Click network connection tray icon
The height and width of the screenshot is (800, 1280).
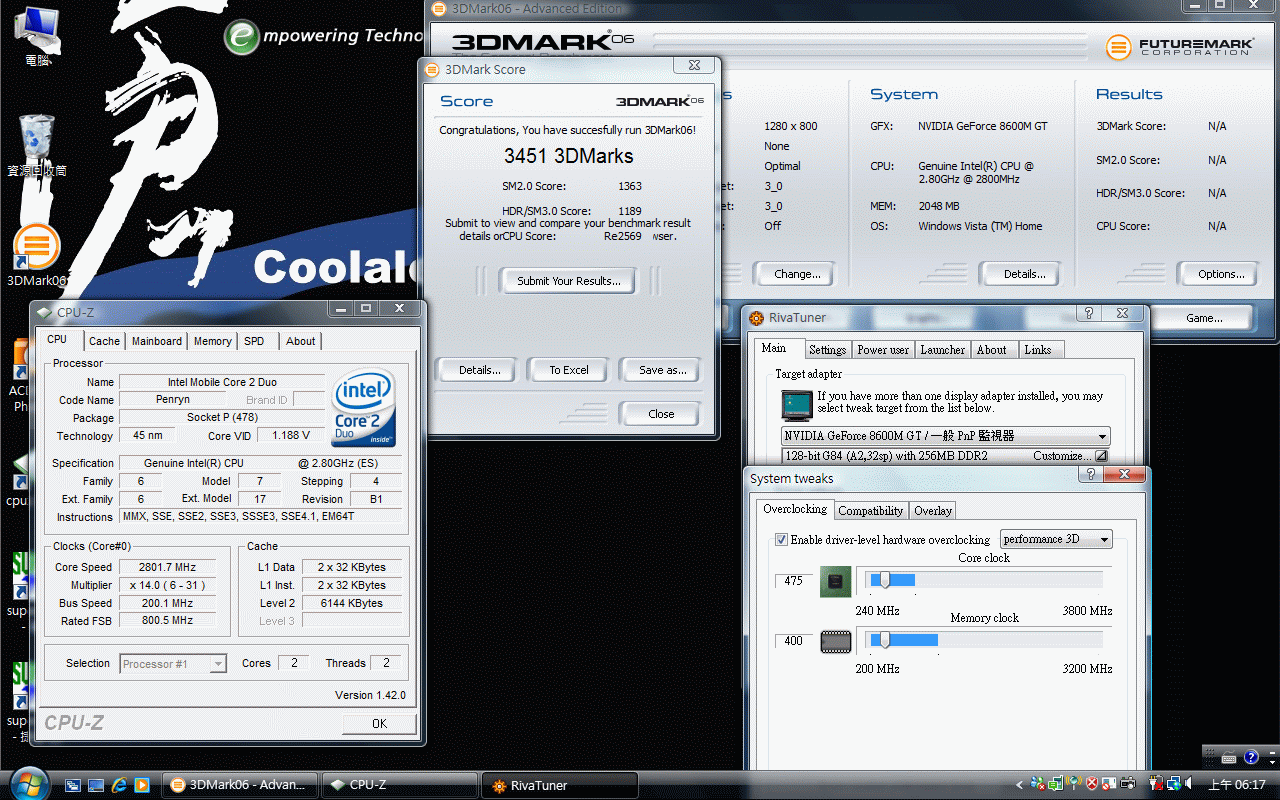click(1173, 785)
